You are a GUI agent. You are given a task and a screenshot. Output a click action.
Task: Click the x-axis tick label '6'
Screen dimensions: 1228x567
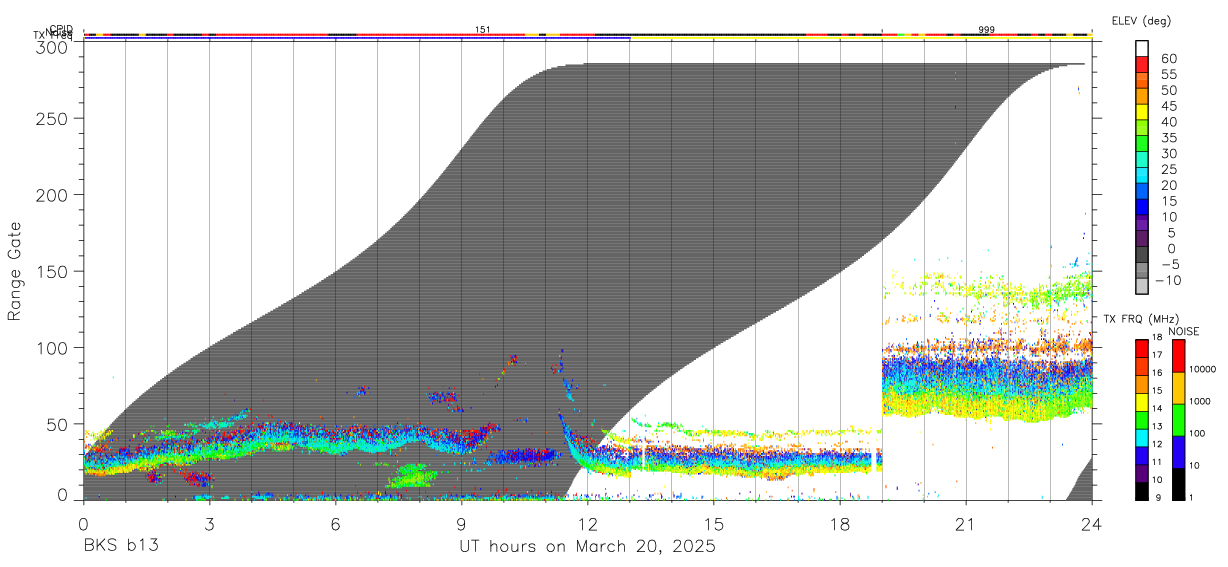(335, 524)
